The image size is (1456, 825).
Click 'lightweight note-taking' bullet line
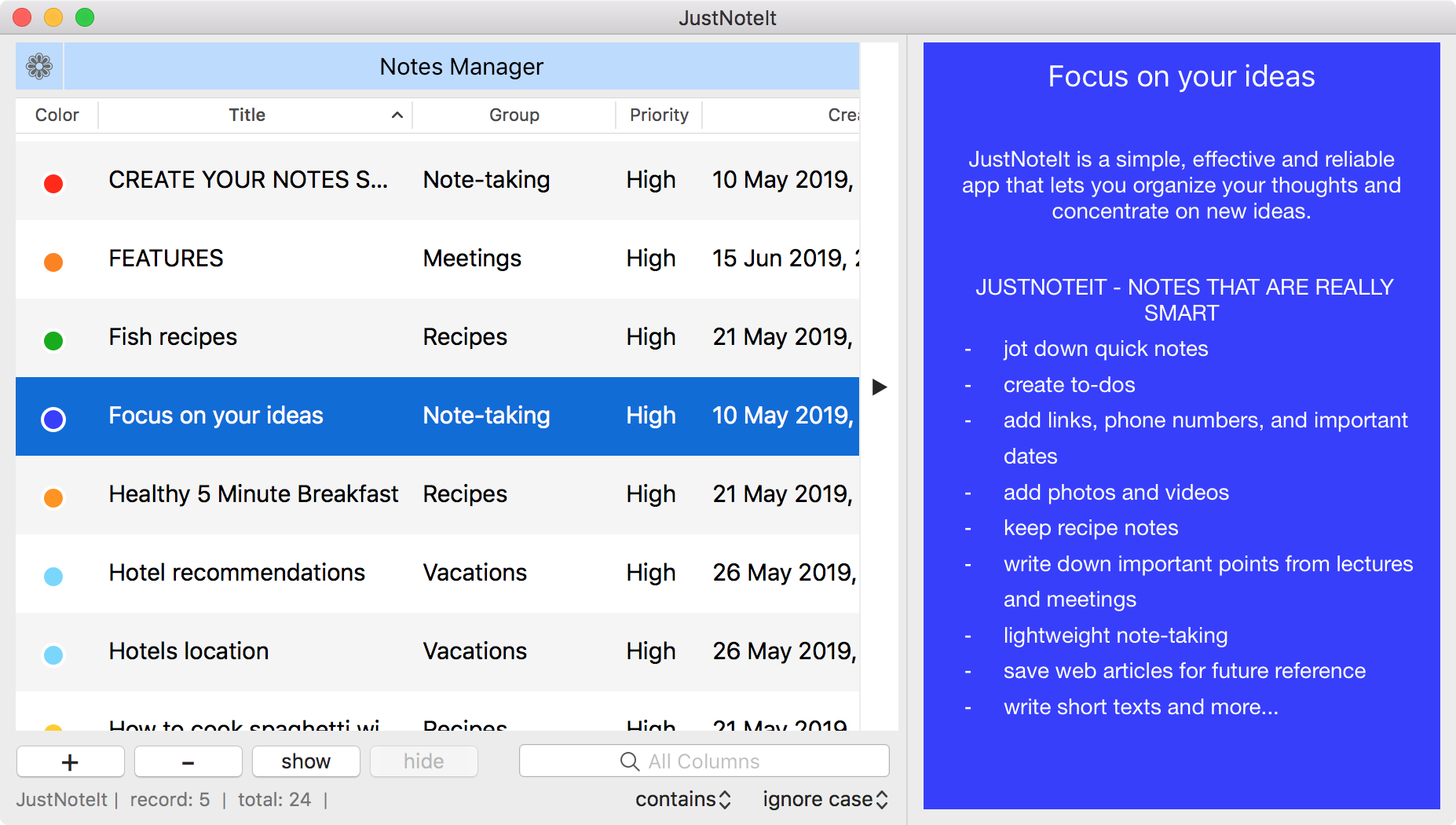1115,636
